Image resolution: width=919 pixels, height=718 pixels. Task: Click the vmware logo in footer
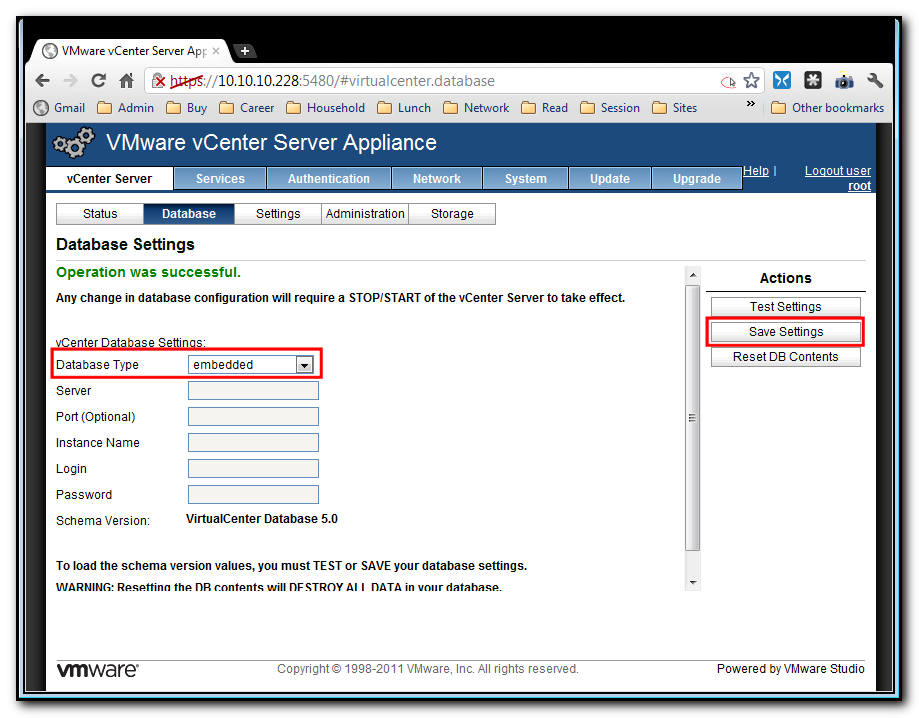click(97, 669)
